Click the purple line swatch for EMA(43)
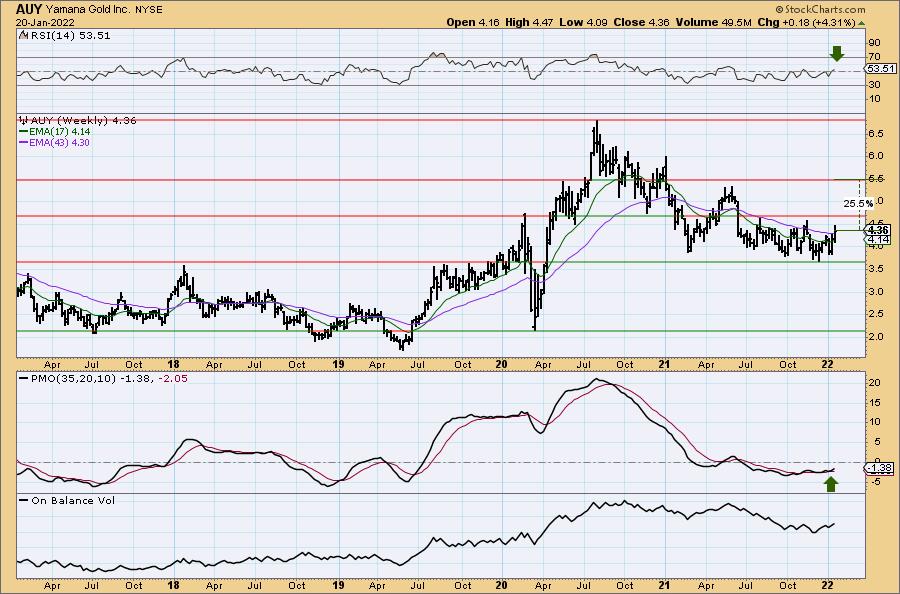 (24, 142)
